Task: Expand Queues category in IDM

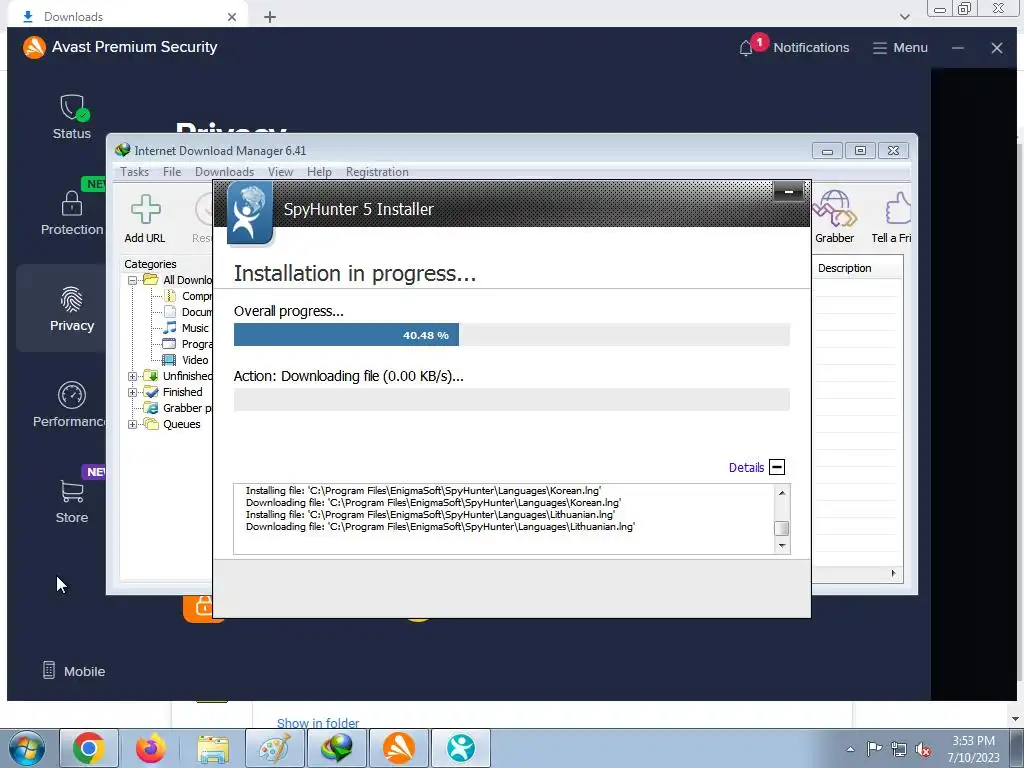Action: (x=133, y=424)
